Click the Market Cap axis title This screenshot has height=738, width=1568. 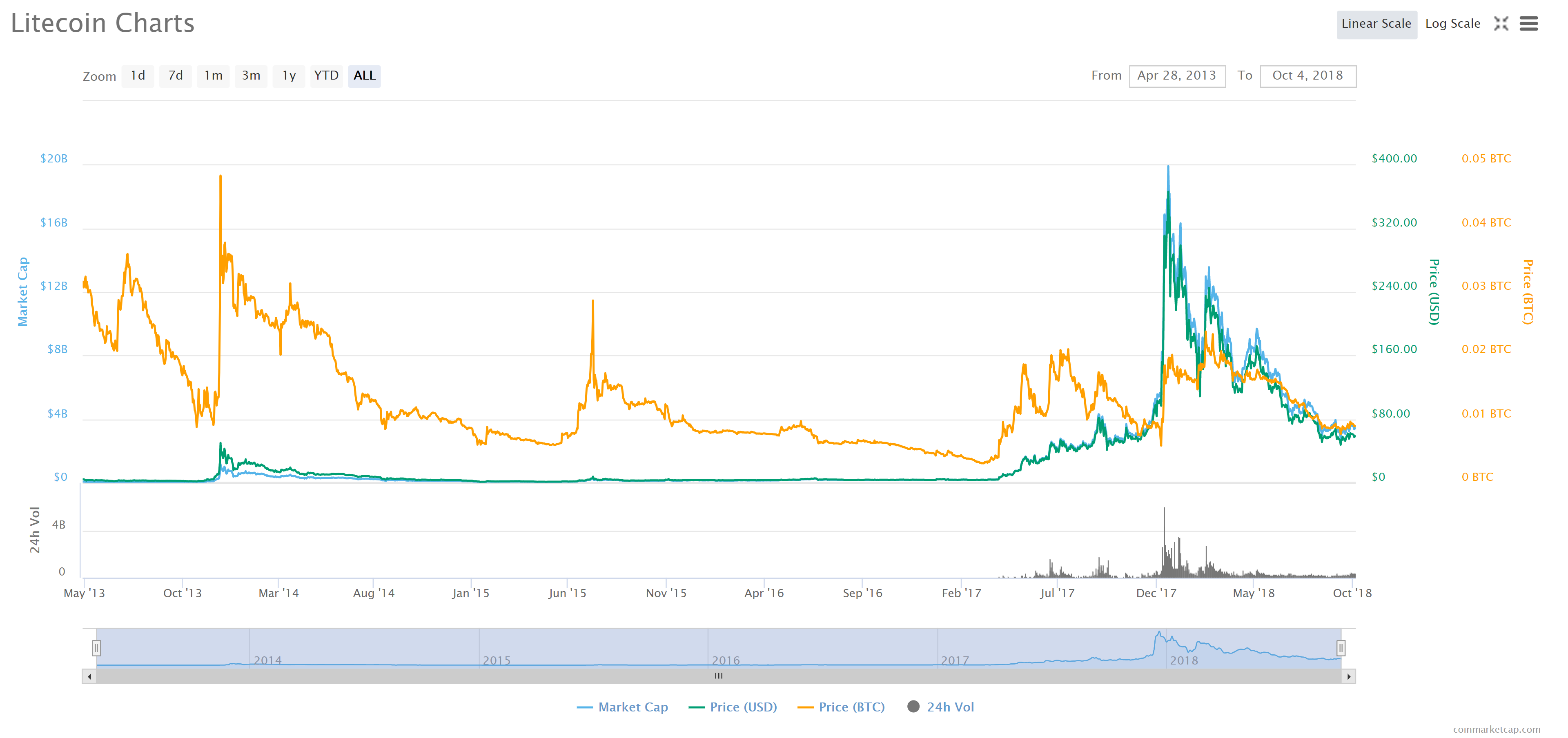[22, 291]
